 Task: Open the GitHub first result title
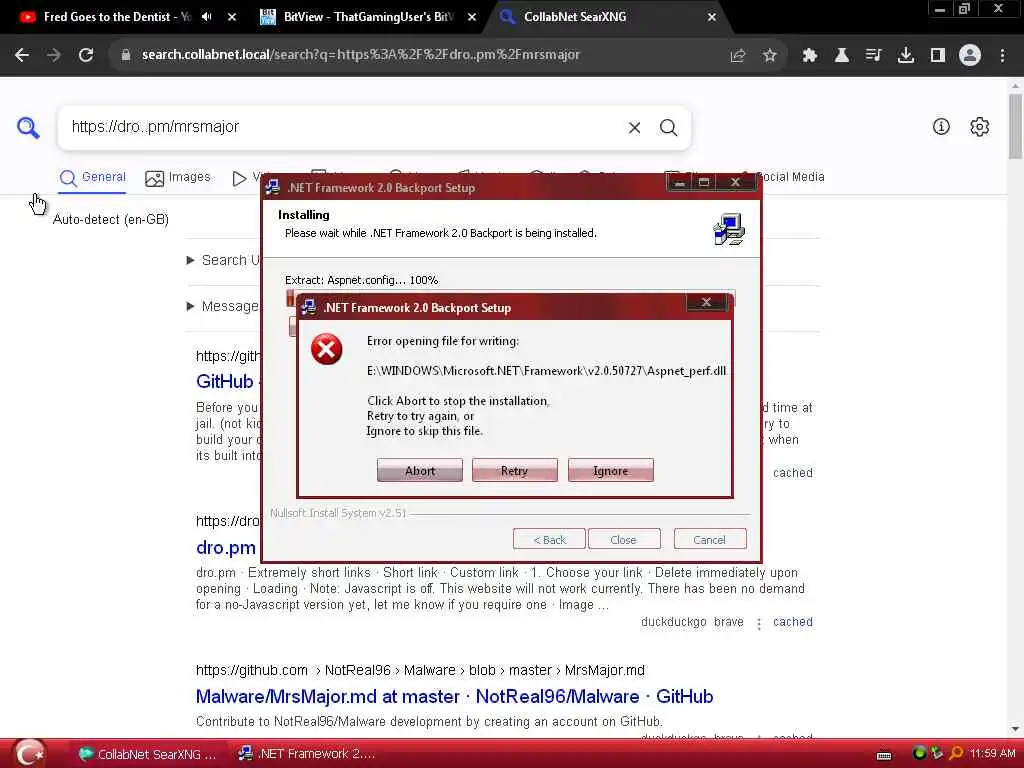(225, 381)
